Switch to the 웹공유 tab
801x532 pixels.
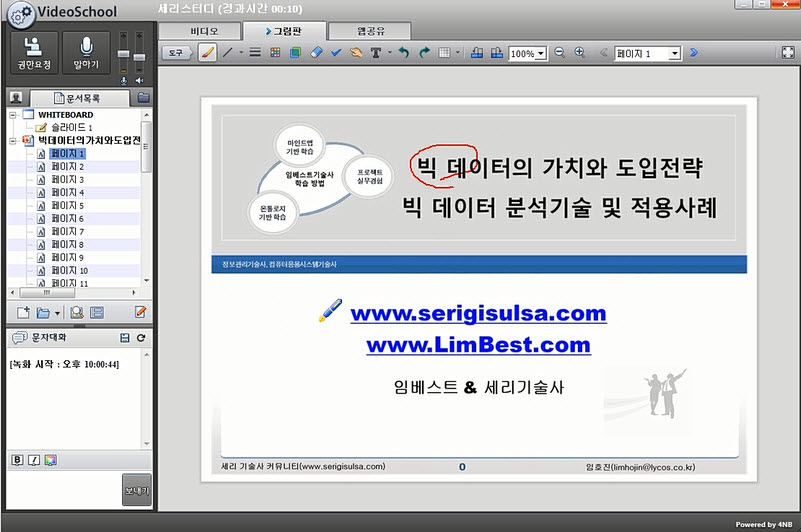click(x=370, y=31)
